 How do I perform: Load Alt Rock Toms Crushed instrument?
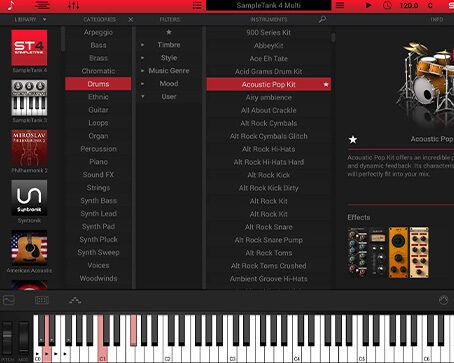tap(269, 266)
